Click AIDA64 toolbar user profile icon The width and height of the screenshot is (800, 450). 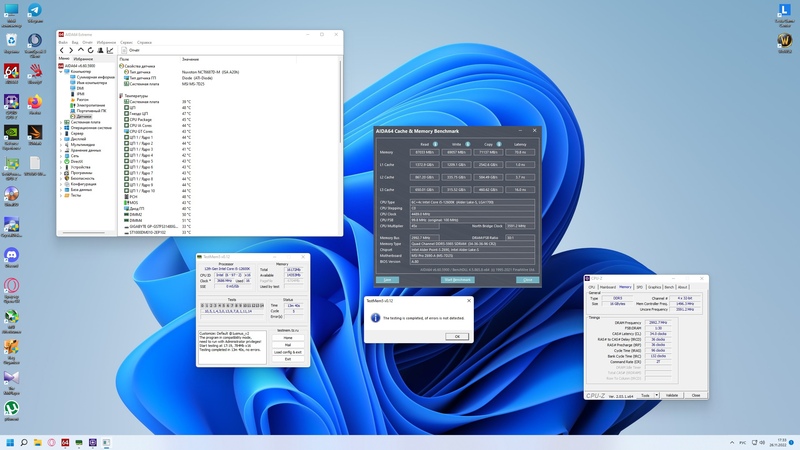coord(100,50)
